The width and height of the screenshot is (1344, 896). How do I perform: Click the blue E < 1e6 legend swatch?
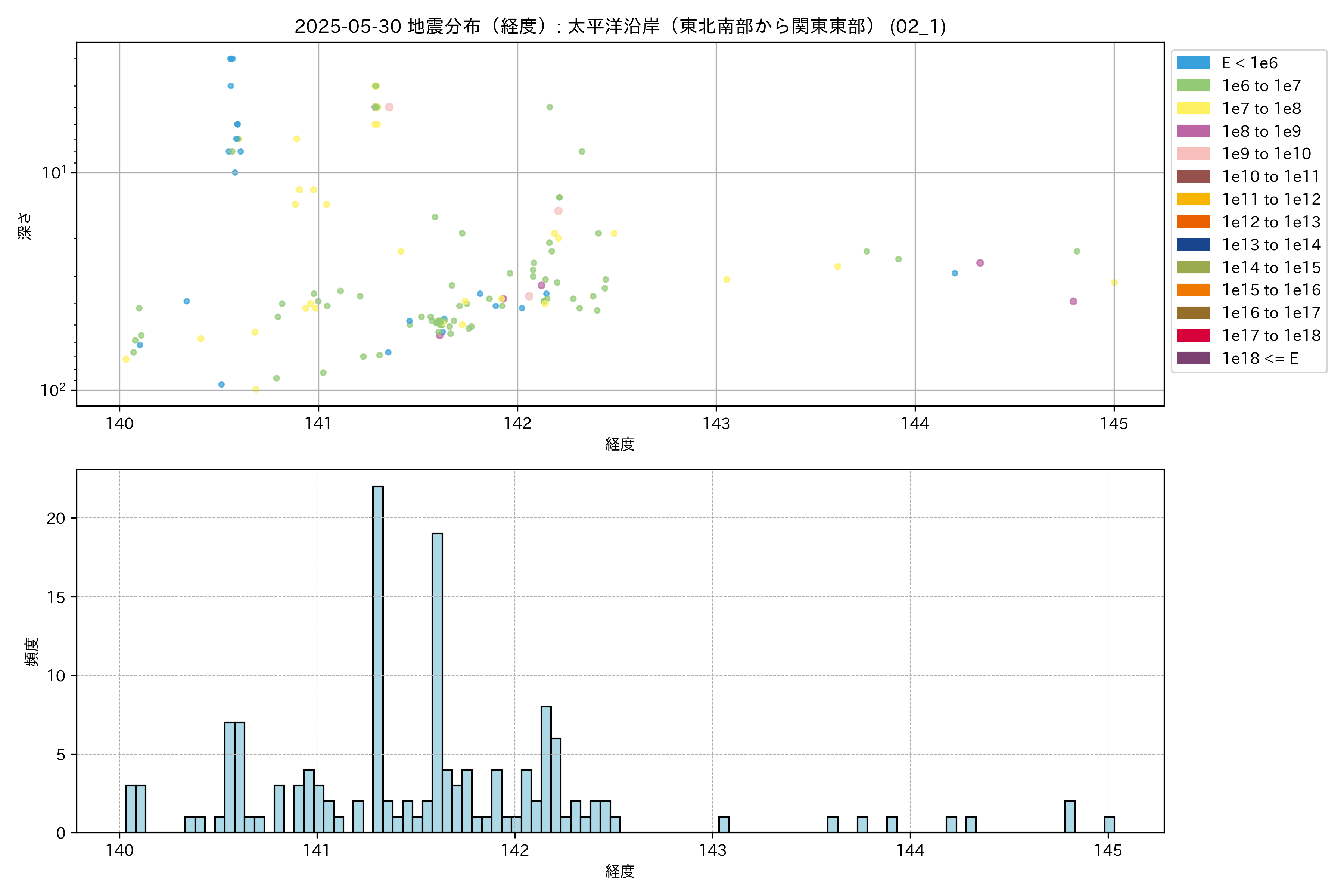(x=1192, y=63)
